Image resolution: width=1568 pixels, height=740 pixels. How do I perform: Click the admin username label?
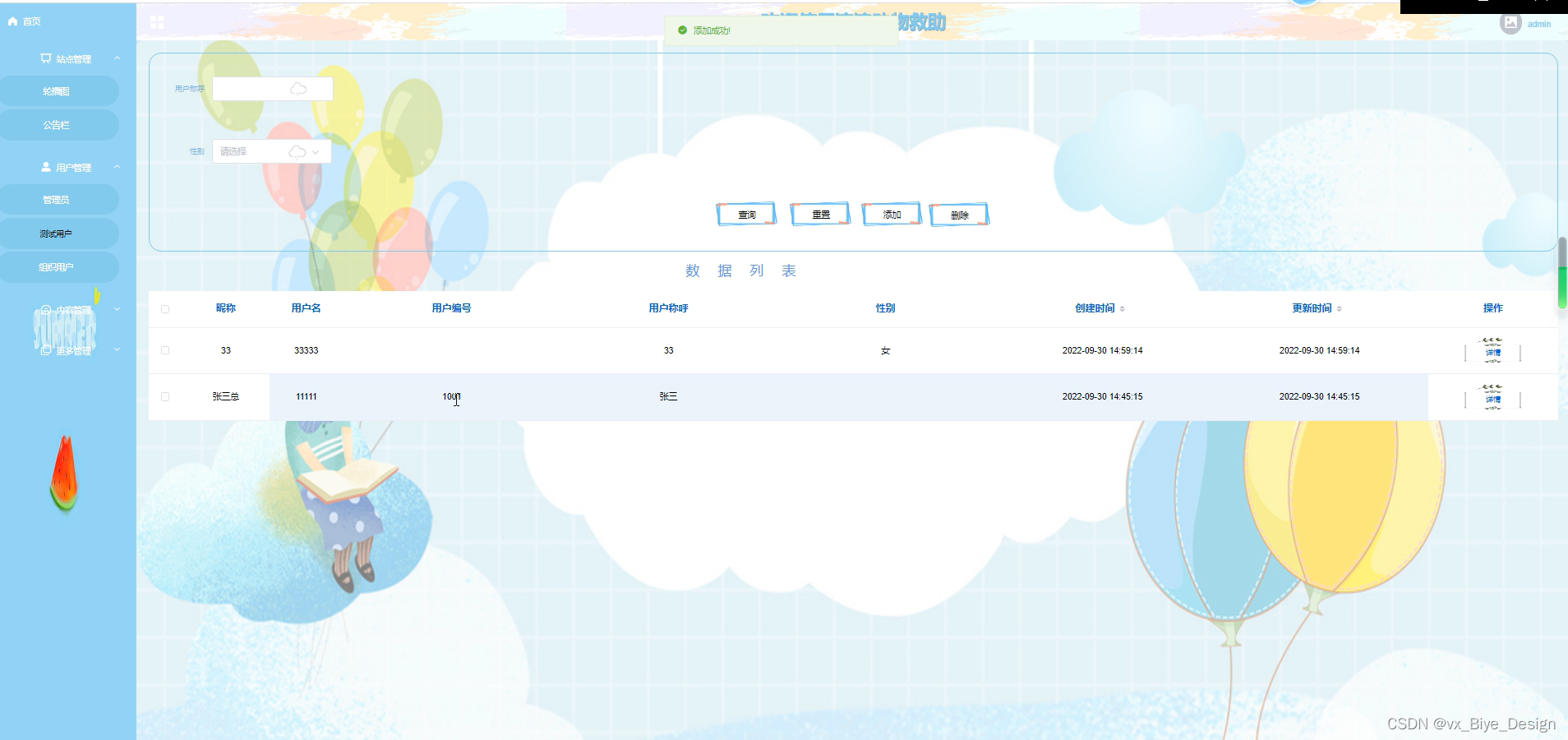click(x=1539, y=24)
